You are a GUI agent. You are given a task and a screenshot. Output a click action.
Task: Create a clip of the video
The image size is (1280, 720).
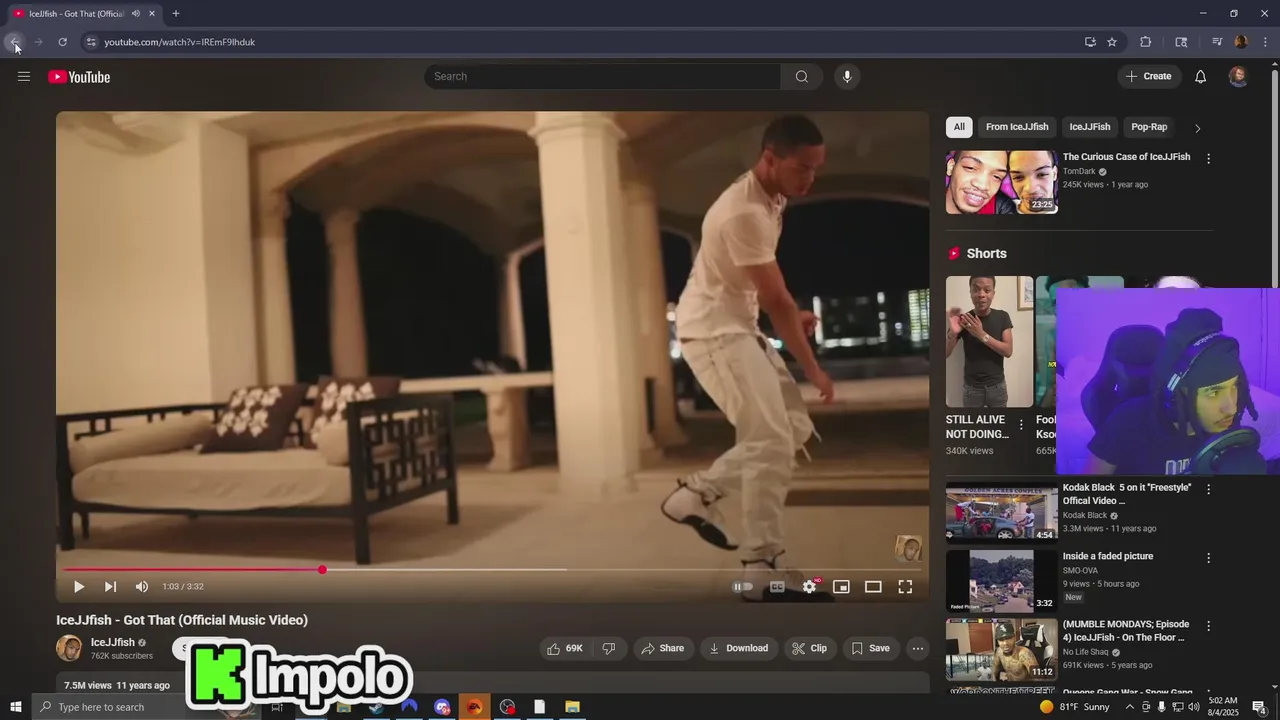tap(809, 649)
